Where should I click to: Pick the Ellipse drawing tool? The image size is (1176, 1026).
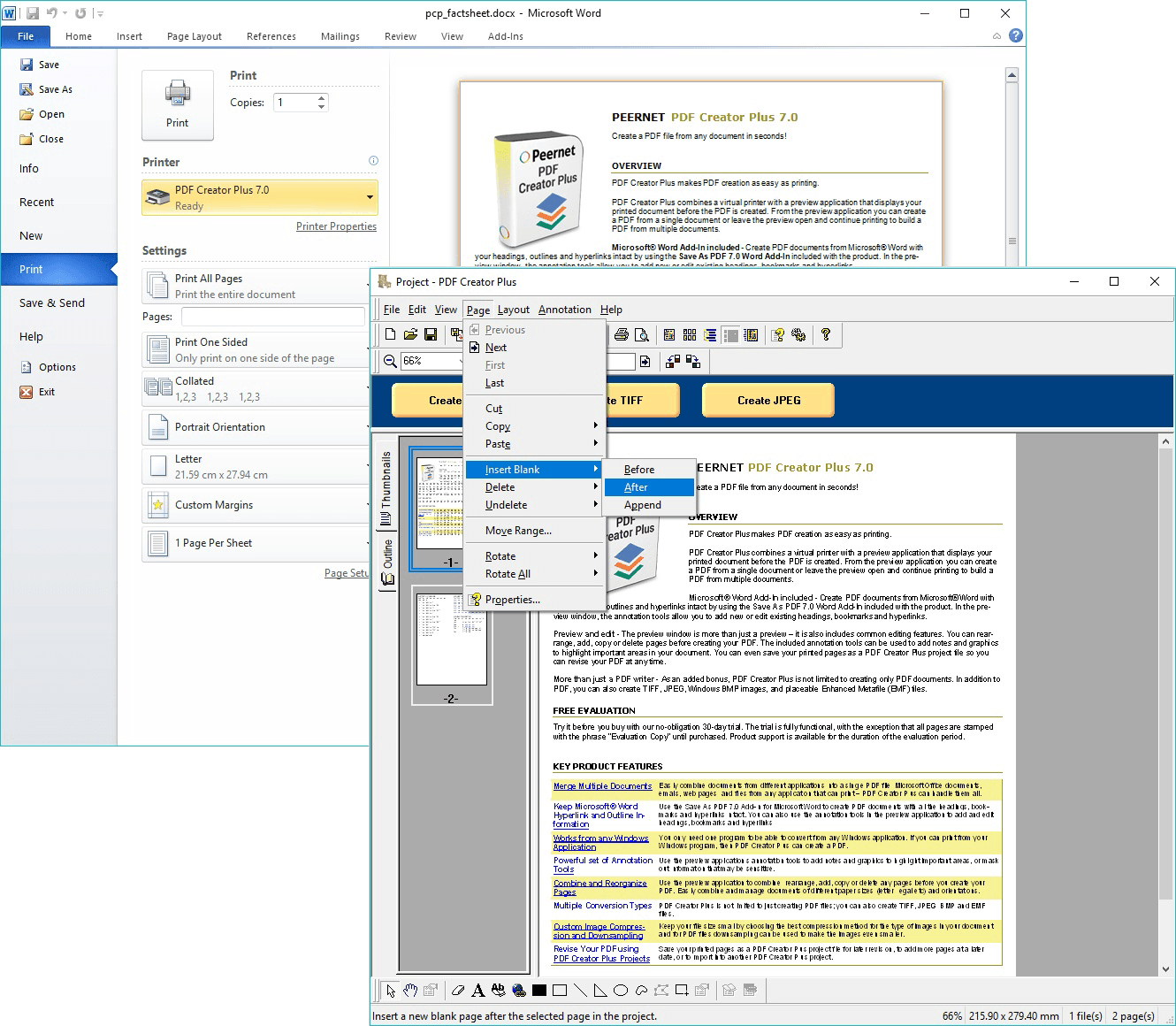[x=622, y=991]
